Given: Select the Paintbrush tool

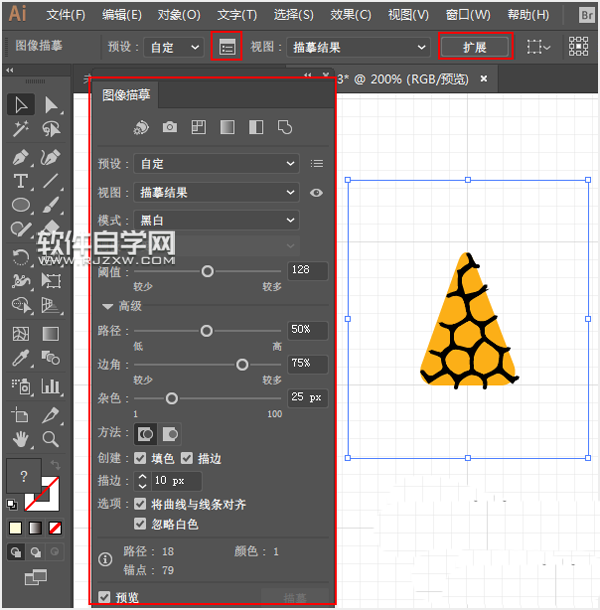Looking at the screenshot, I should click(x=51, y=205).
